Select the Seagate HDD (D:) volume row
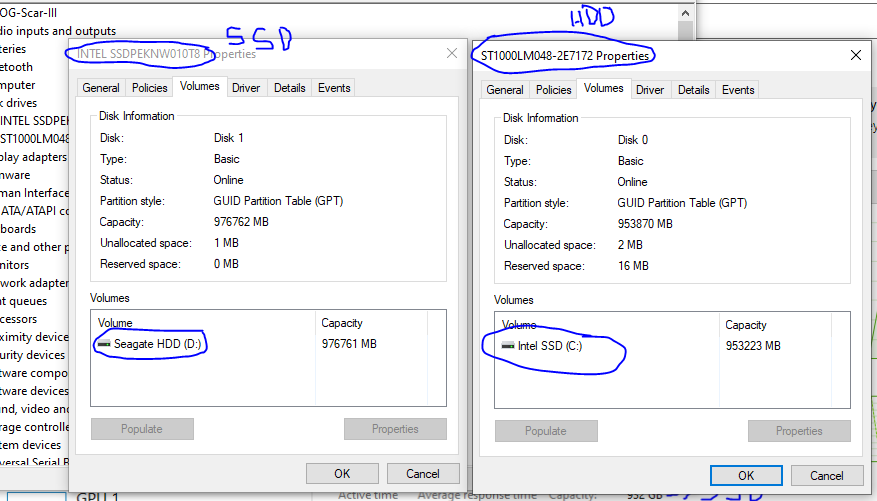Image resolution: width=877 pixels, height=501 pixels. point(259,344)
